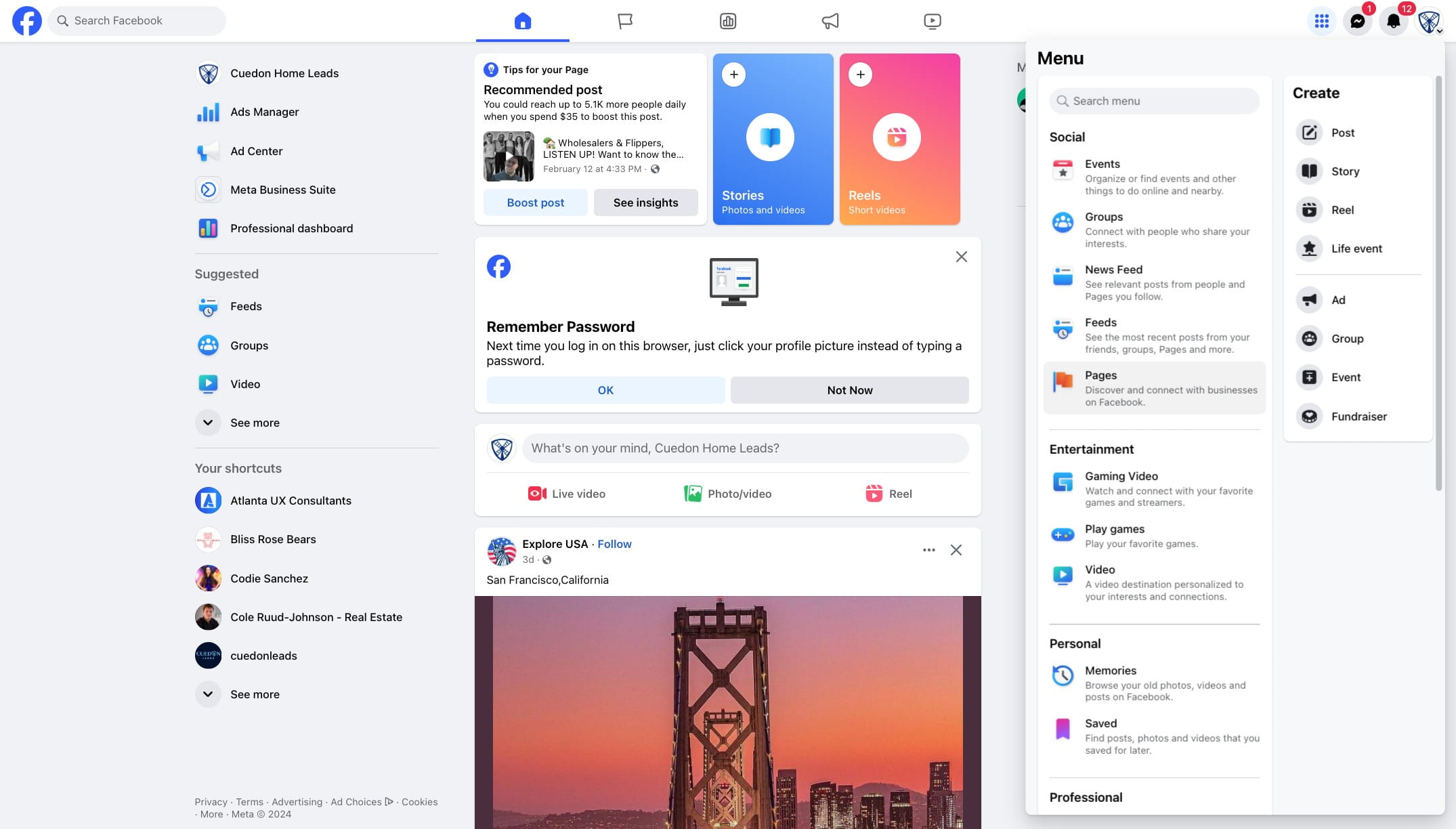Create an Event from Create panel
Screen dimensions: 1456x829
click(x=1357, y=377)
